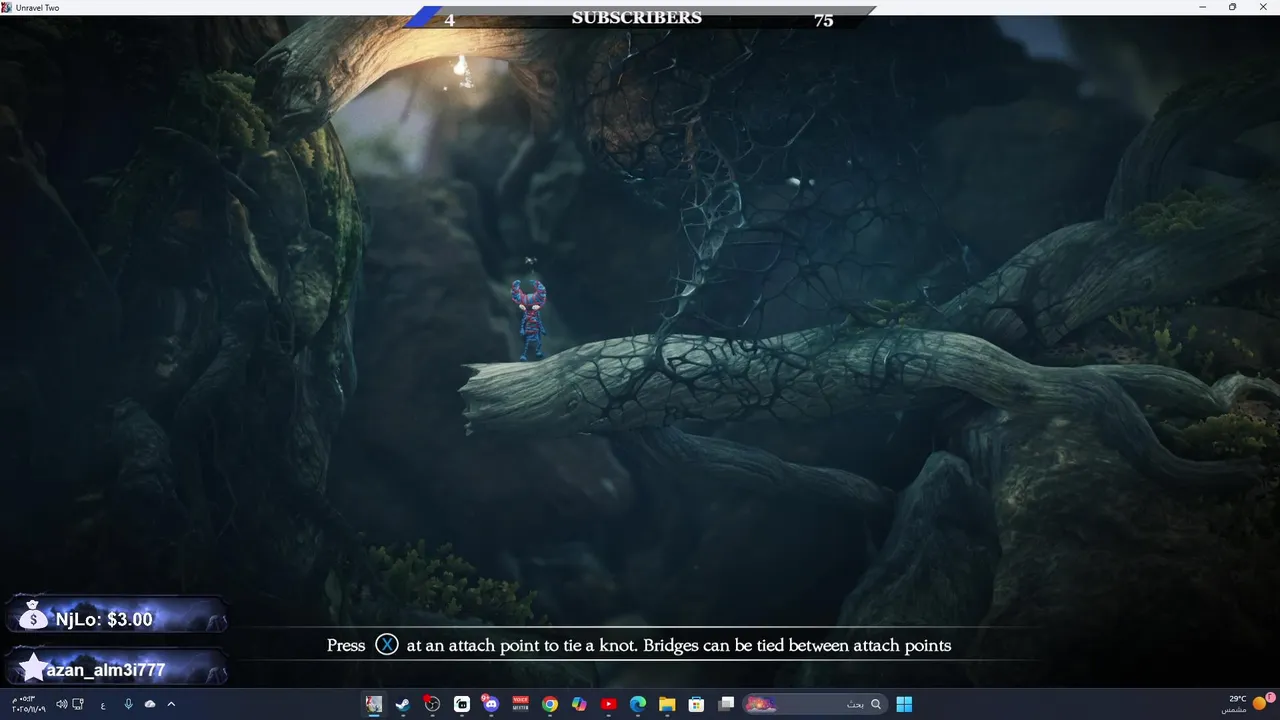Click the glowing spark above the arch
Viewport: 1280px width, 720px height.
coord(461,69)
